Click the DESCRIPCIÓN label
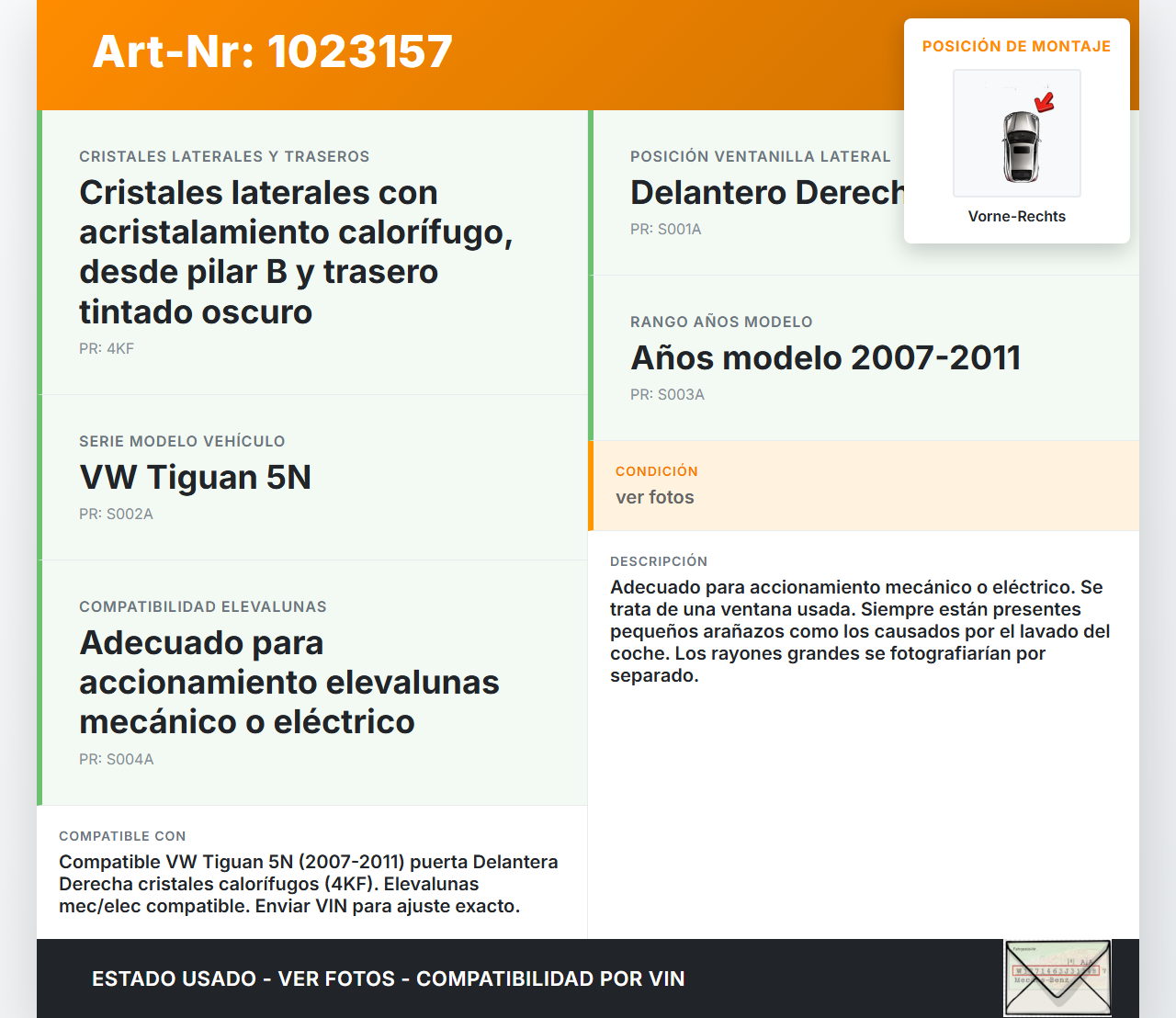The image size is (1176, 1018). 659,561
